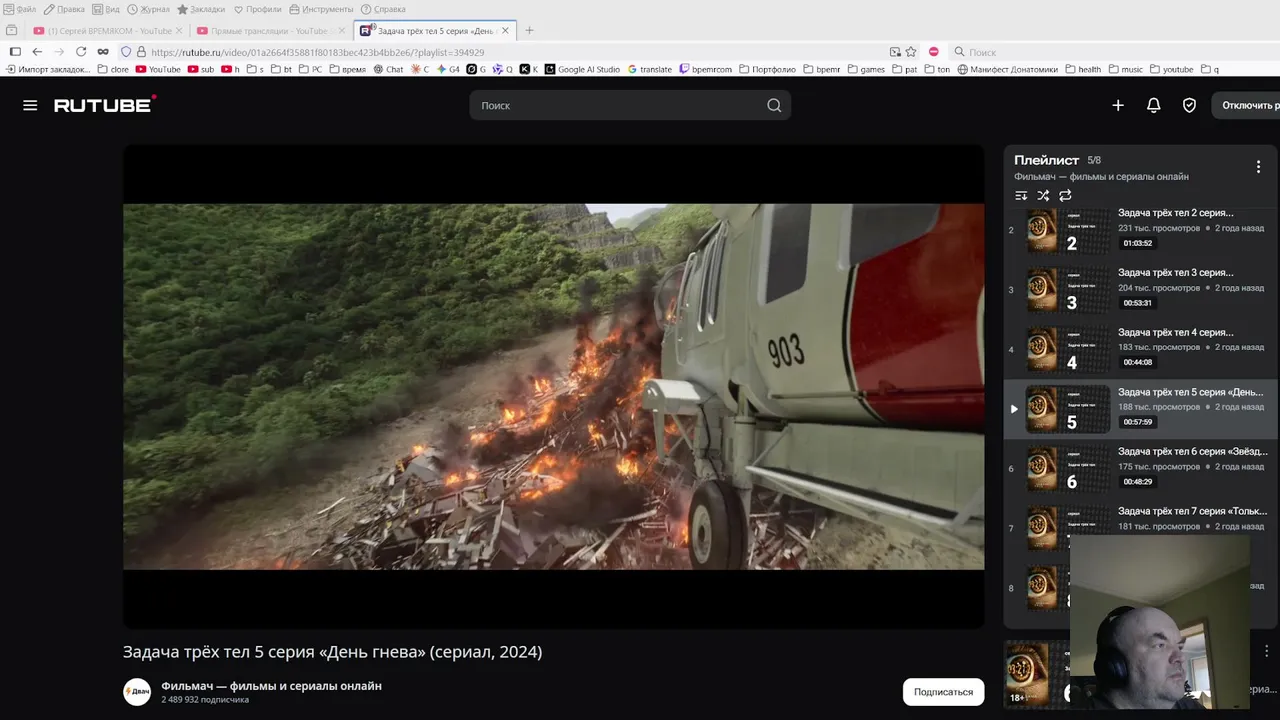Click the playlist sort order icon
The width and height of the screenshot is (1280, 720).
click(1021, 196)
